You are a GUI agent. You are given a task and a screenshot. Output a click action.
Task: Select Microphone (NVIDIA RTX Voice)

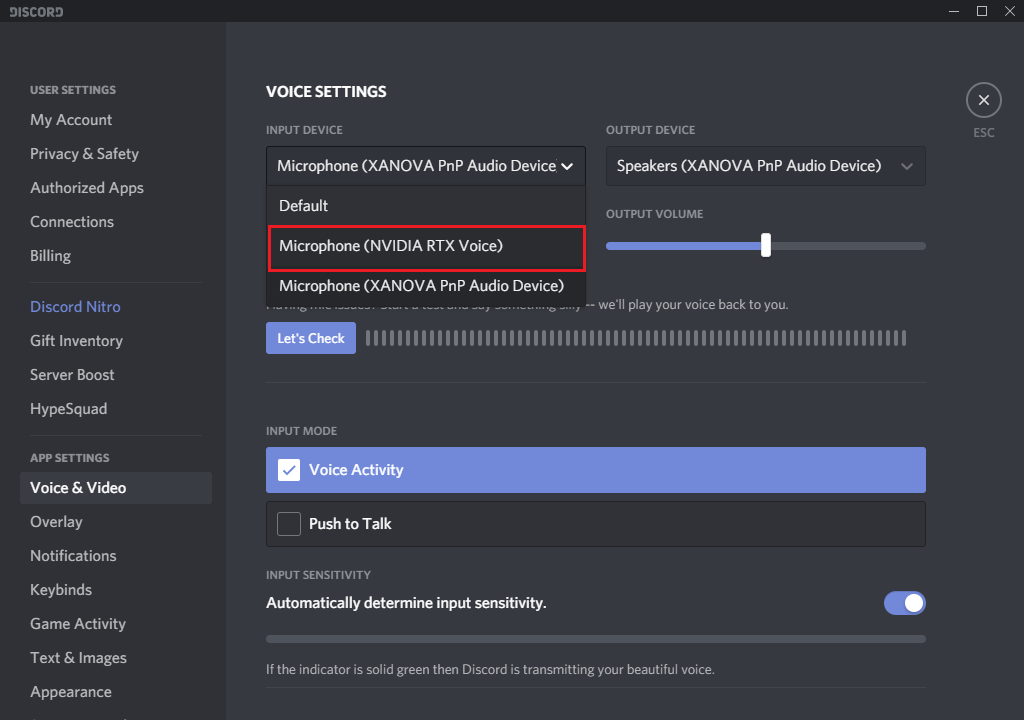tap(426, 246)
